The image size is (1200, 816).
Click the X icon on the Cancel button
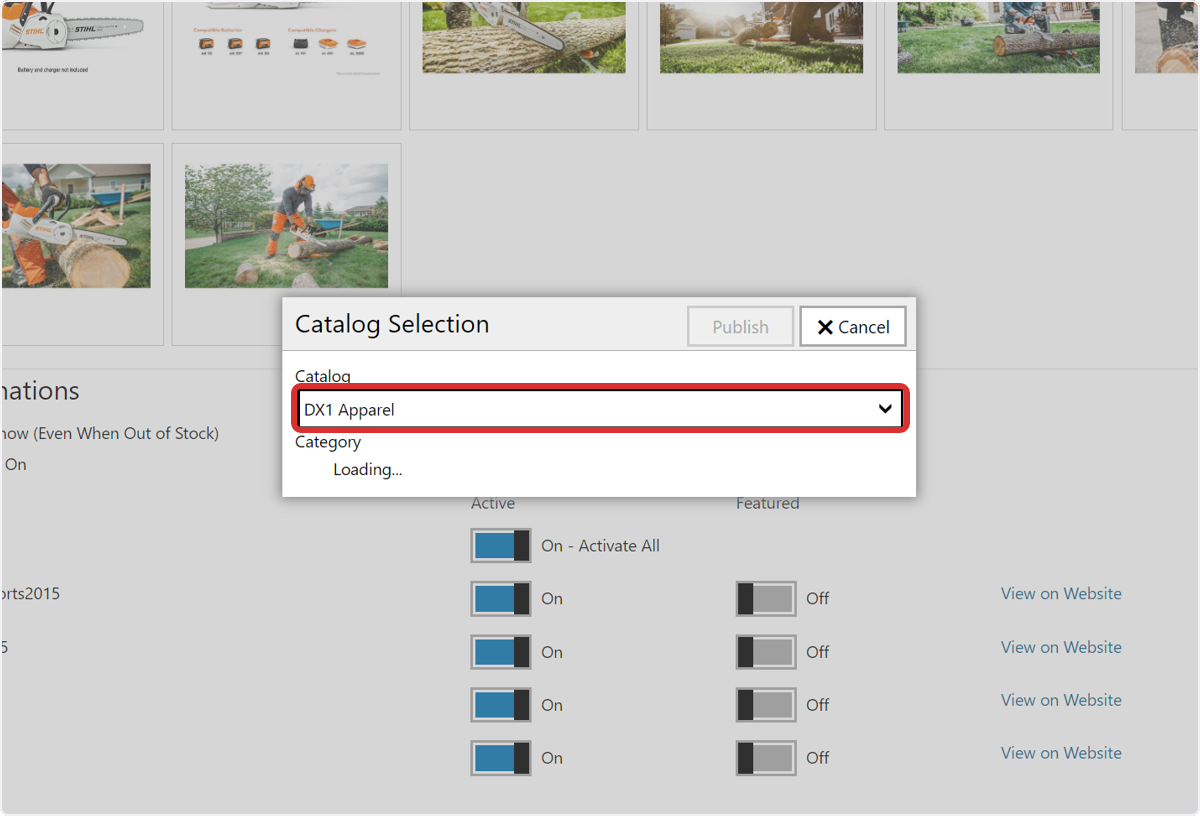coord(825,327)
